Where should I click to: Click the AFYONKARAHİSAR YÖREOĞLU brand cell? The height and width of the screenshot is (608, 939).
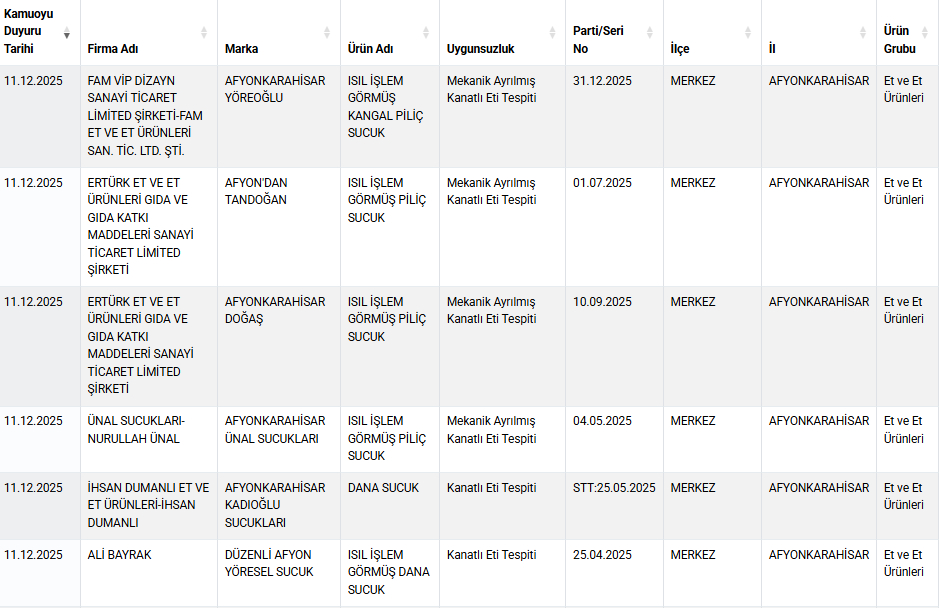pos(275,89)
